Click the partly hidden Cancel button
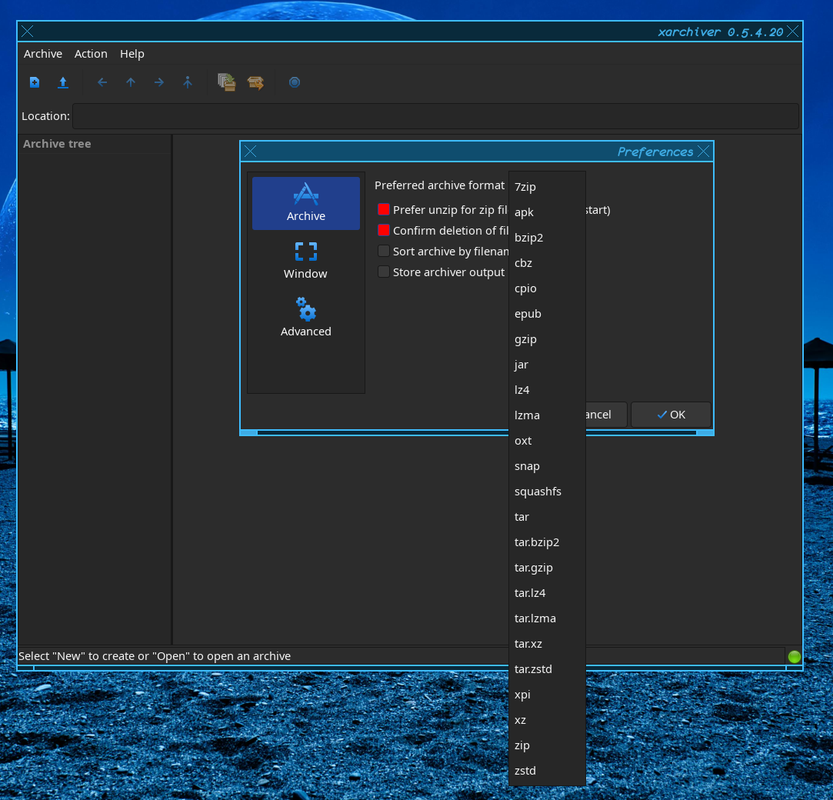Viewport: 833px width, 800px height. 606,414
